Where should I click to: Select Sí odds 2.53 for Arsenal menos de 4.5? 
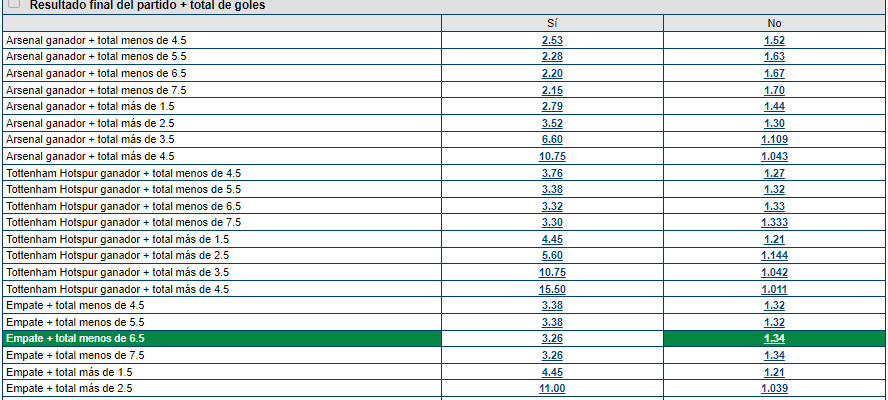pos(552,40)
